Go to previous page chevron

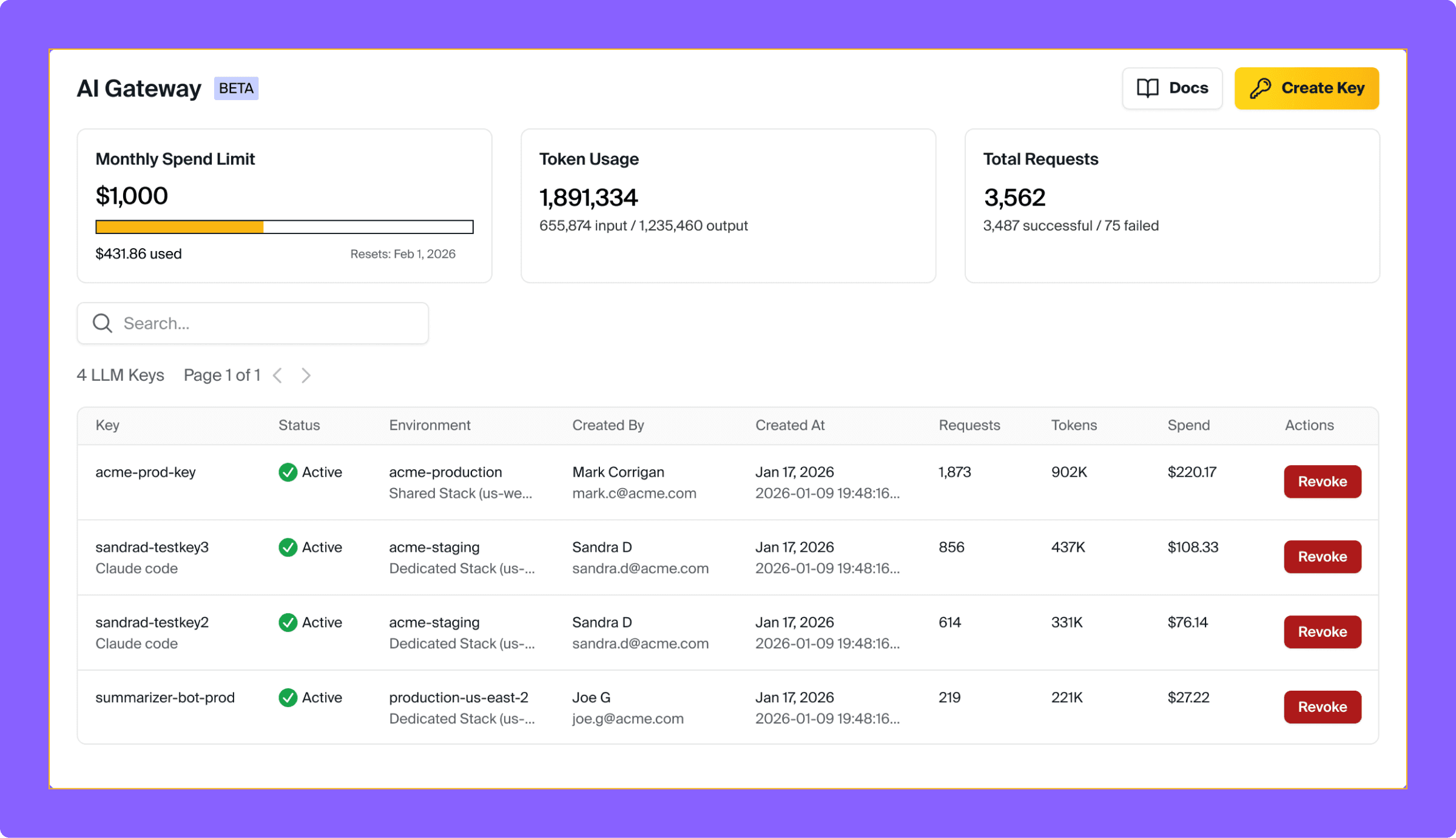[x=278, y=376]
